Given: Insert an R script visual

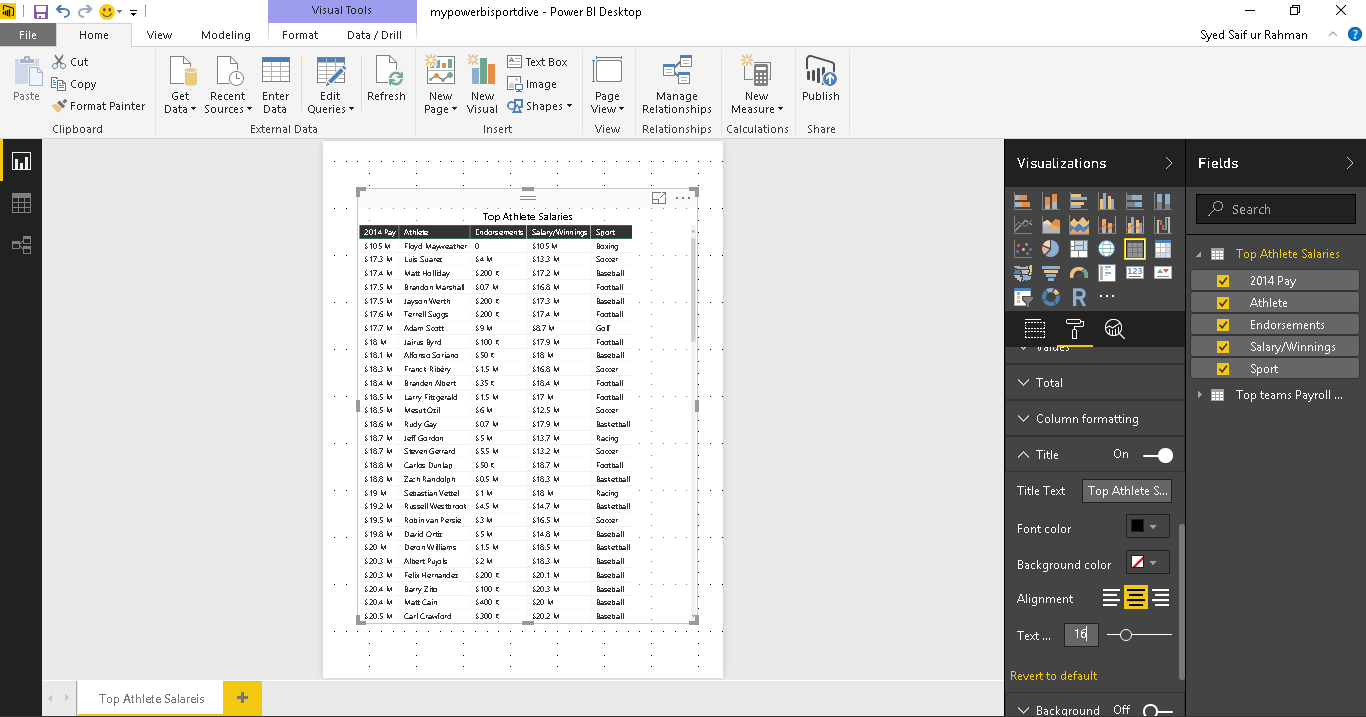Looking at the screenshot, I should coord(1079,296).
